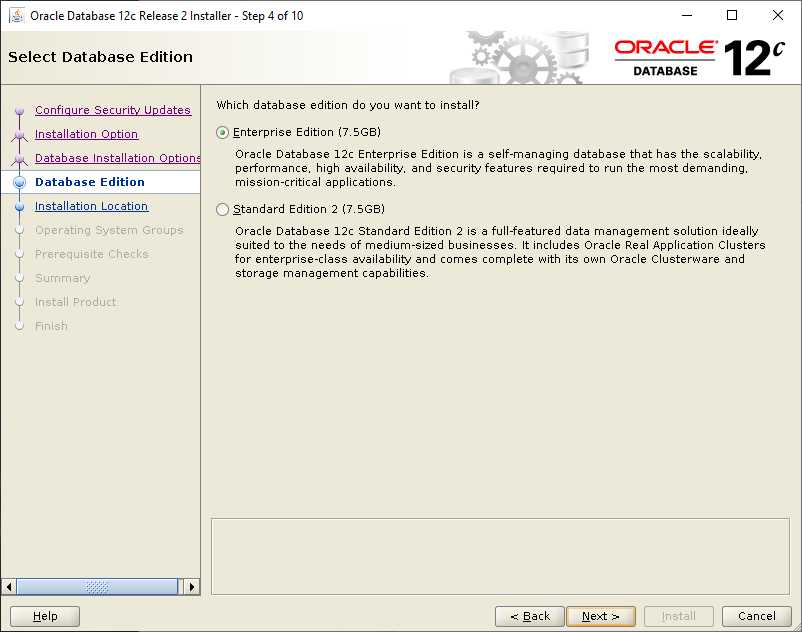Click the Database Edition step bullet icon

point(20,183)
